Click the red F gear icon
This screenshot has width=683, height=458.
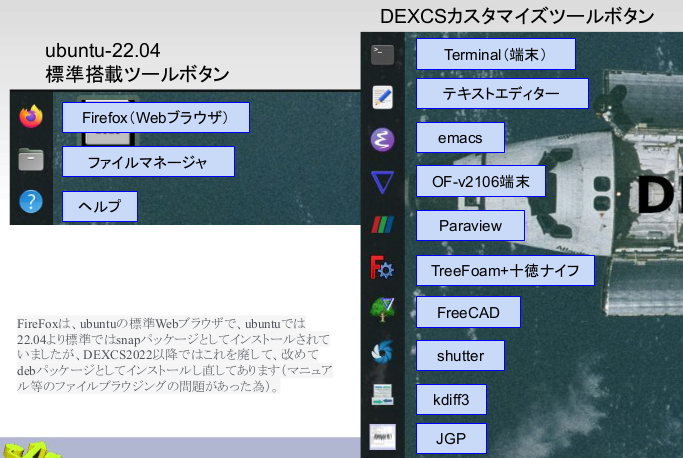tap(382, 269)
